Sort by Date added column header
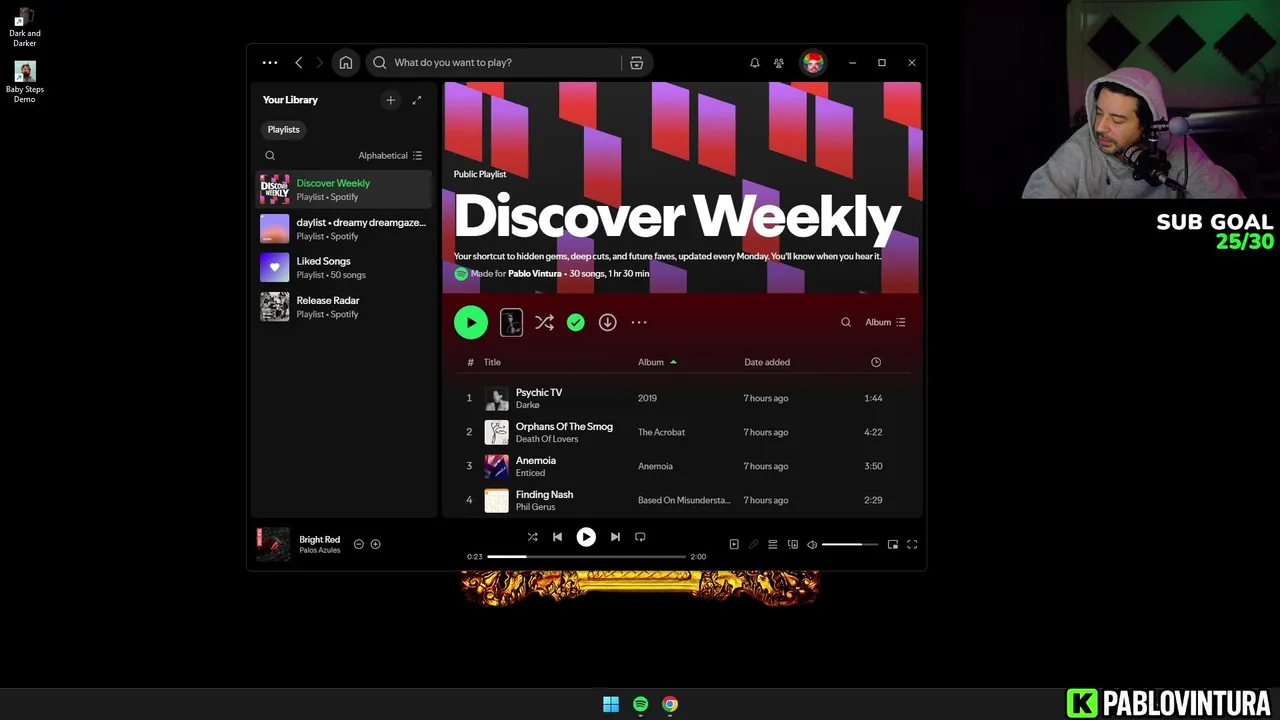The image size is (1280, 720). 767,362
